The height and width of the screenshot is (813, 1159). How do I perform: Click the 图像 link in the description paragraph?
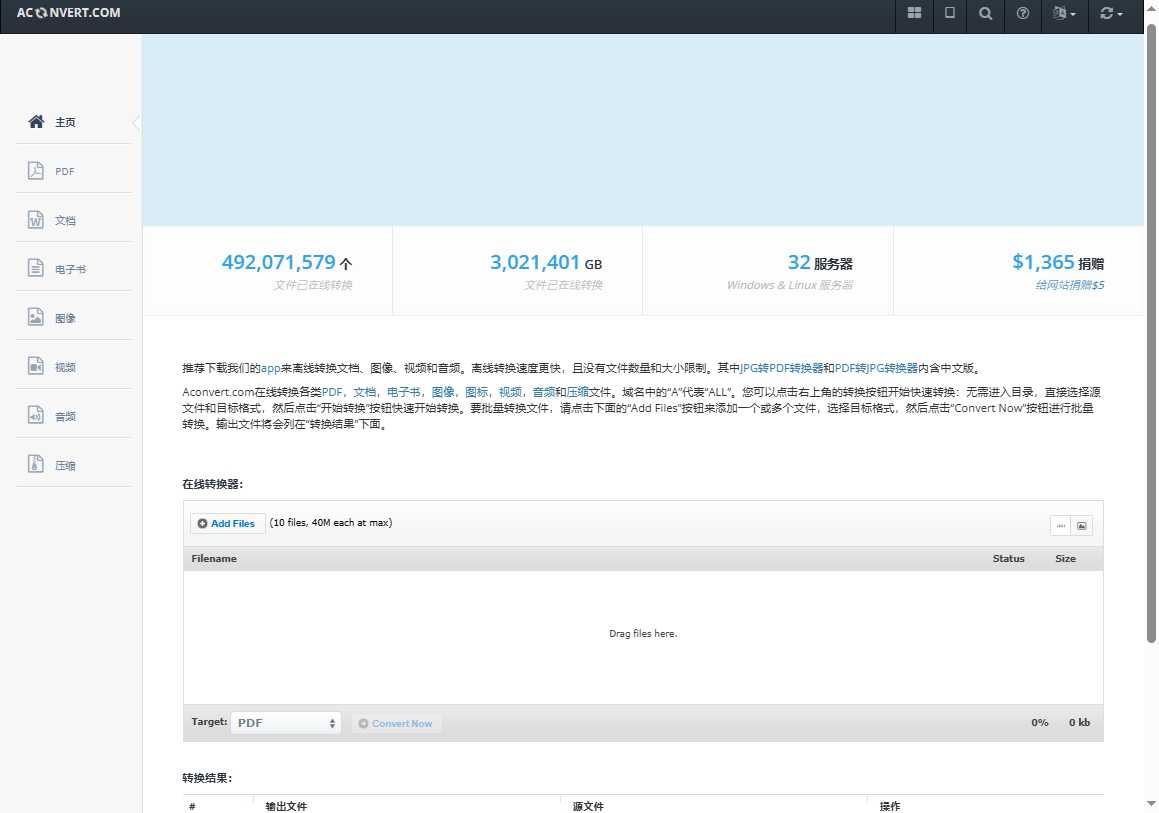coord(443,392)
